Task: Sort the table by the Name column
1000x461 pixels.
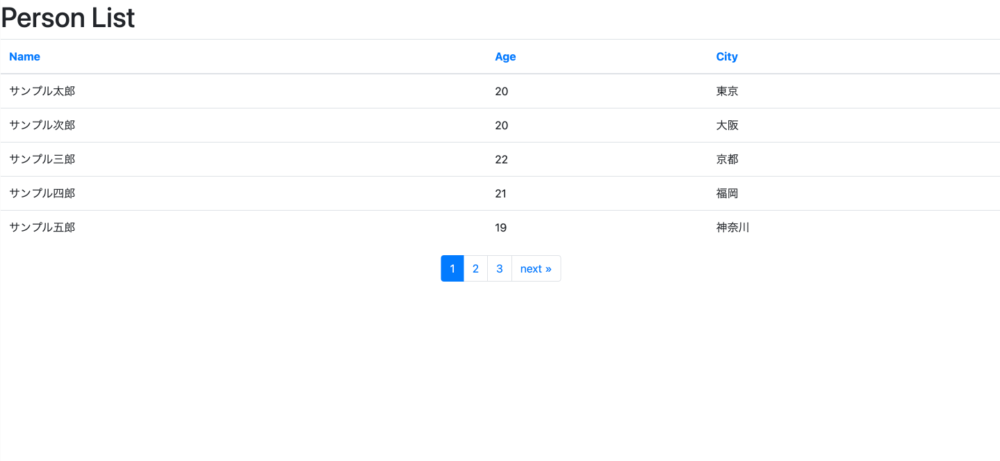Action: coord(24,57)
